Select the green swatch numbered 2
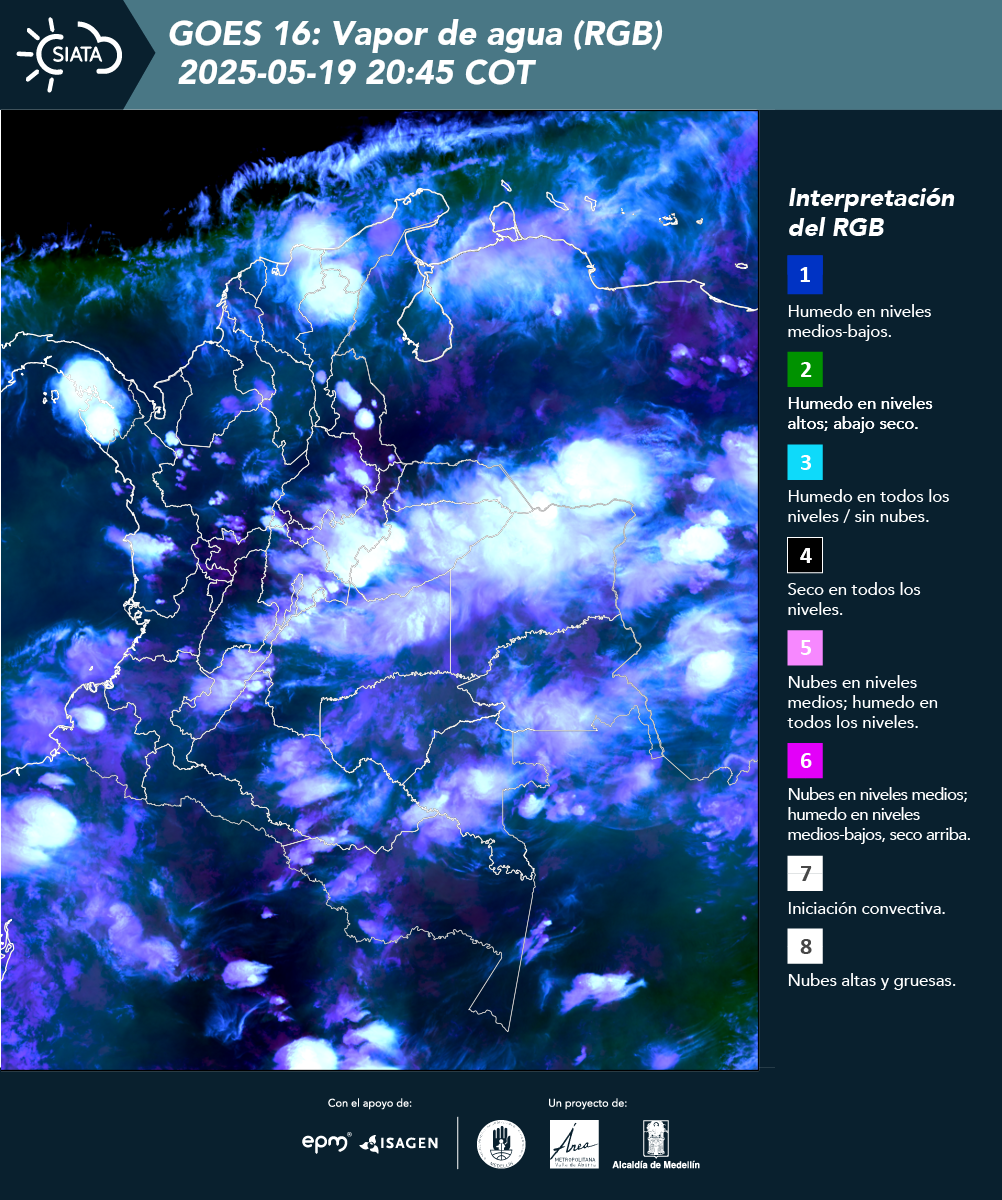Viewport: 1002px width, 1200px height. [805, 369]
